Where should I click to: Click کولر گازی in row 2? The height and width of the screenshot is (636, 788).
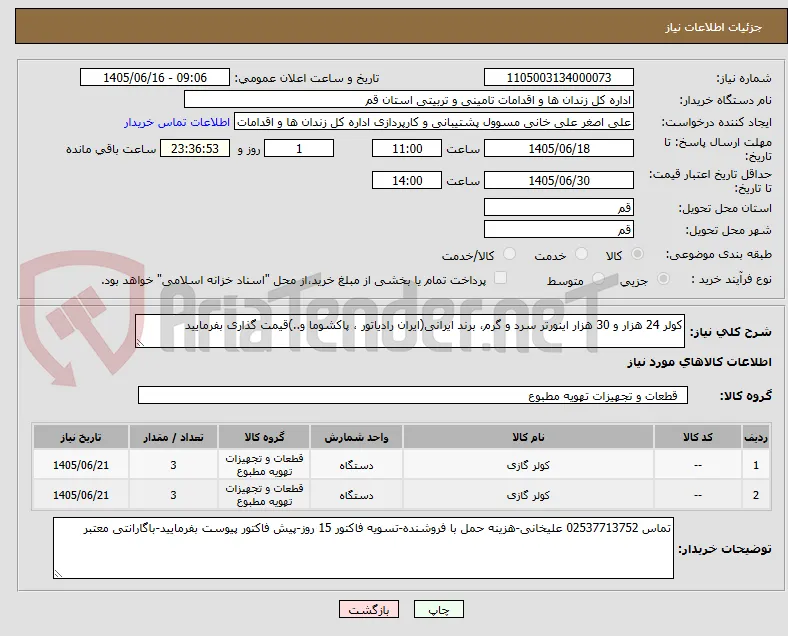(528, 495)
